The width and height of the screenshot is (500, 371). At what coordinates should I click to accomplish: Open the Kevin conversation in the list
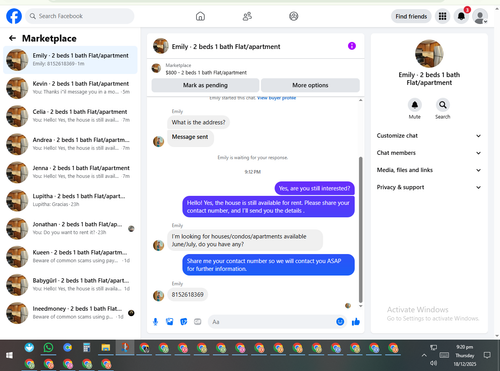pyautogui.click(x=70, y=88)
